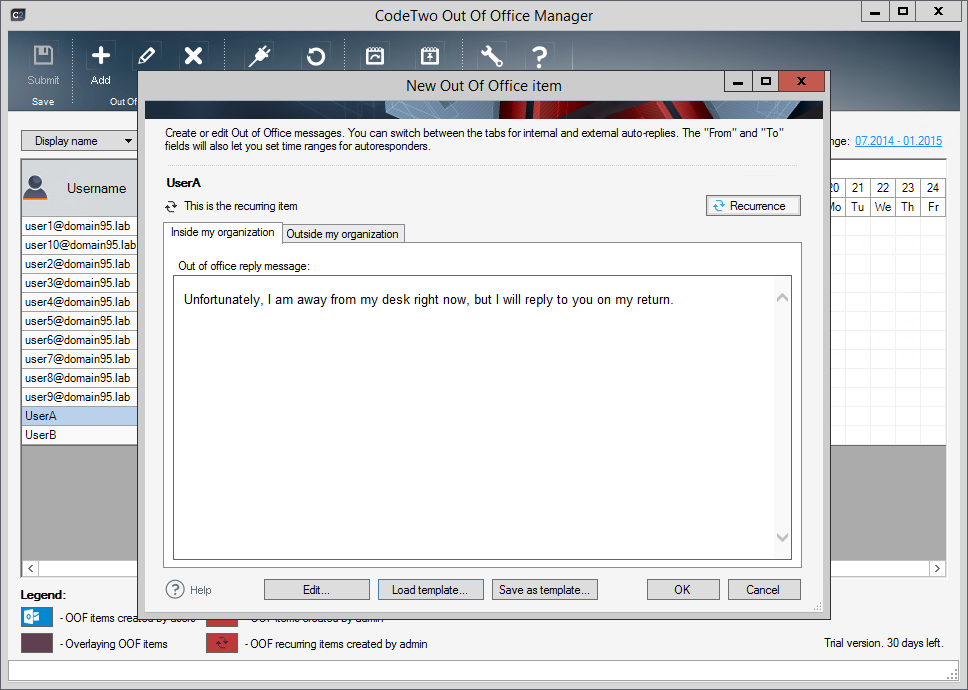This screenshot has height=690, width=968.
Task: Minimize the New Out Of Office item dialog
Action: click(738, 81)
